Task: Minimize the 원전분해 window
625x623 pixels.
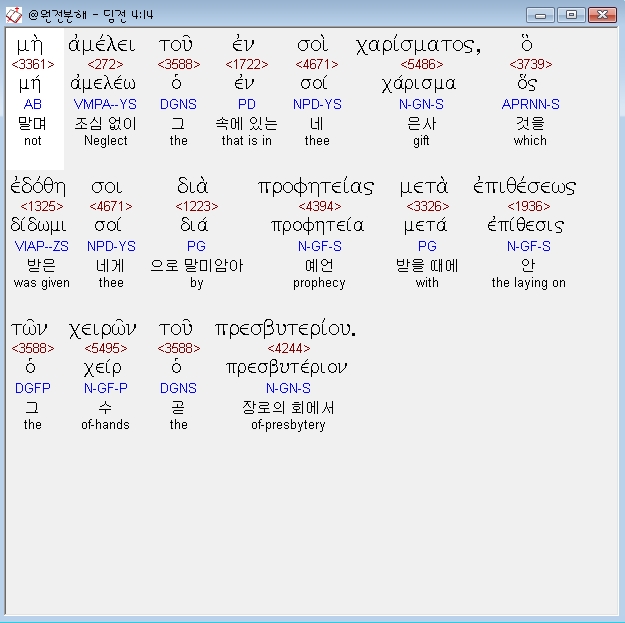Action: click(540, 15)
